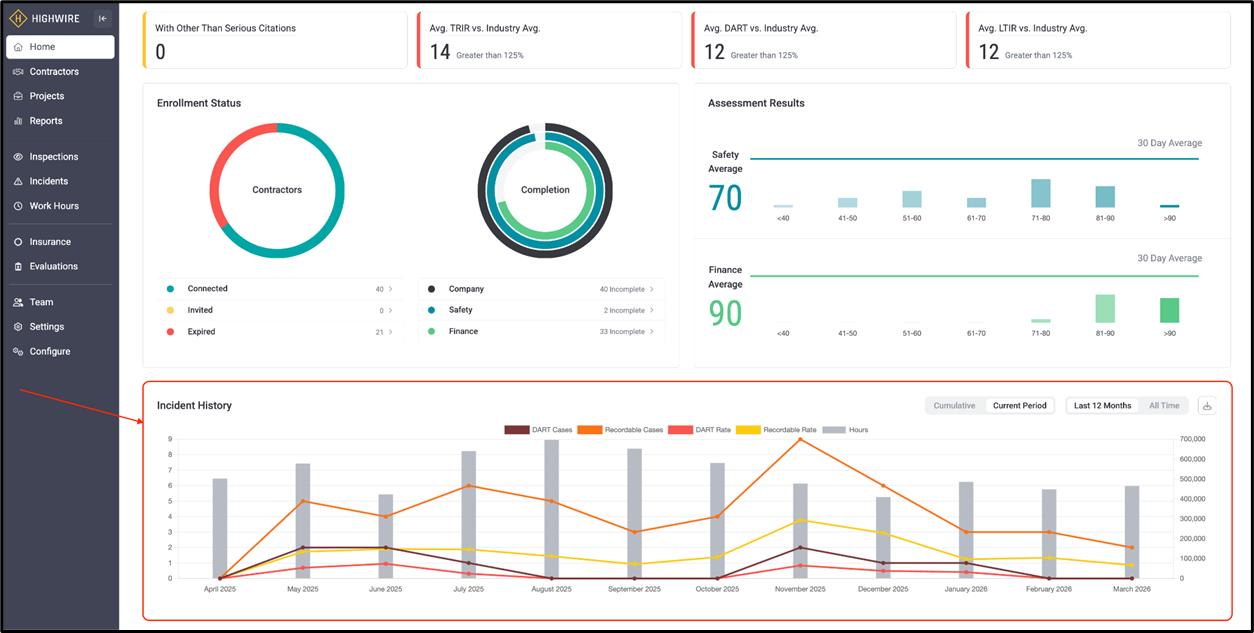Toggle the DART Cases legend swatch
The width and height of the screenshot is (1254, 633).
coord(516,430)
